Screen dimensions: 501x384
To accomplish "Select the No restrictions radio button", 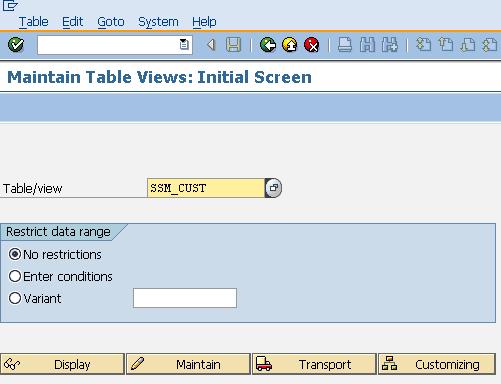I will (x=15, y=254).
